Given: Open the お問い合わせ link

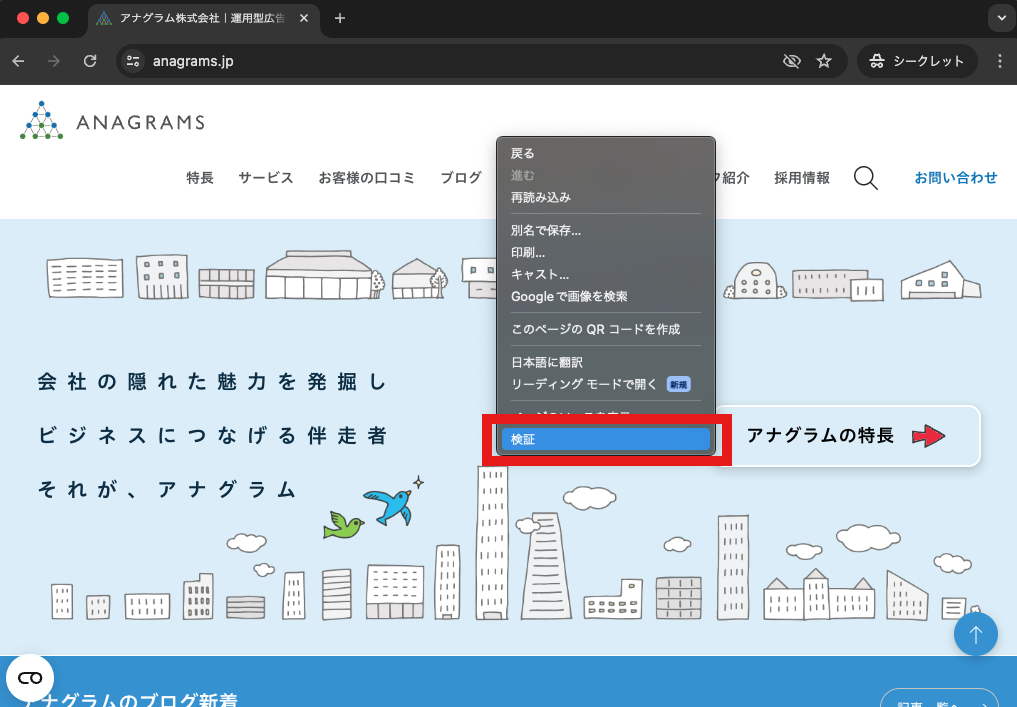Looking at the screenshot, I should pos(955,178).
